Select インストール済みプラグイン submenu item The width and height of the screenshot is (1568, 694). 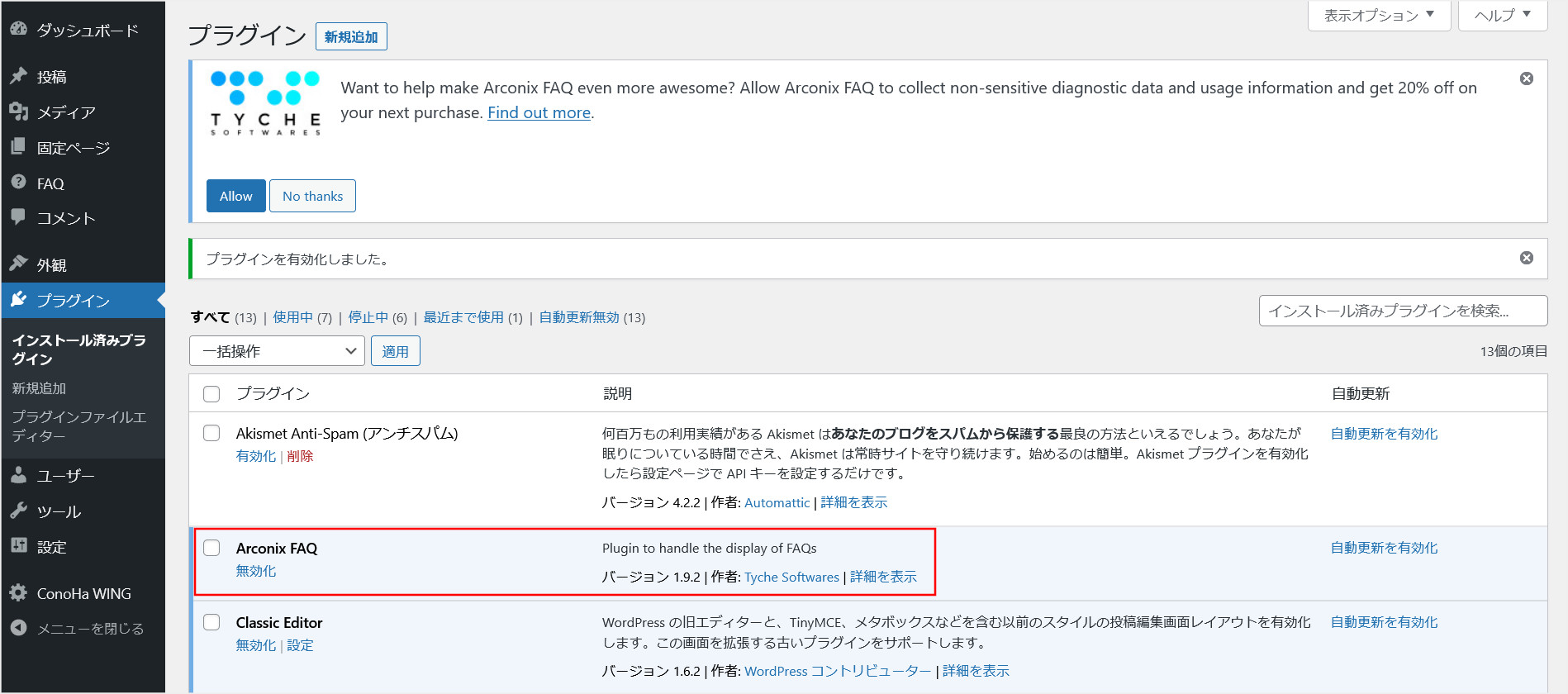click(79, 349)
